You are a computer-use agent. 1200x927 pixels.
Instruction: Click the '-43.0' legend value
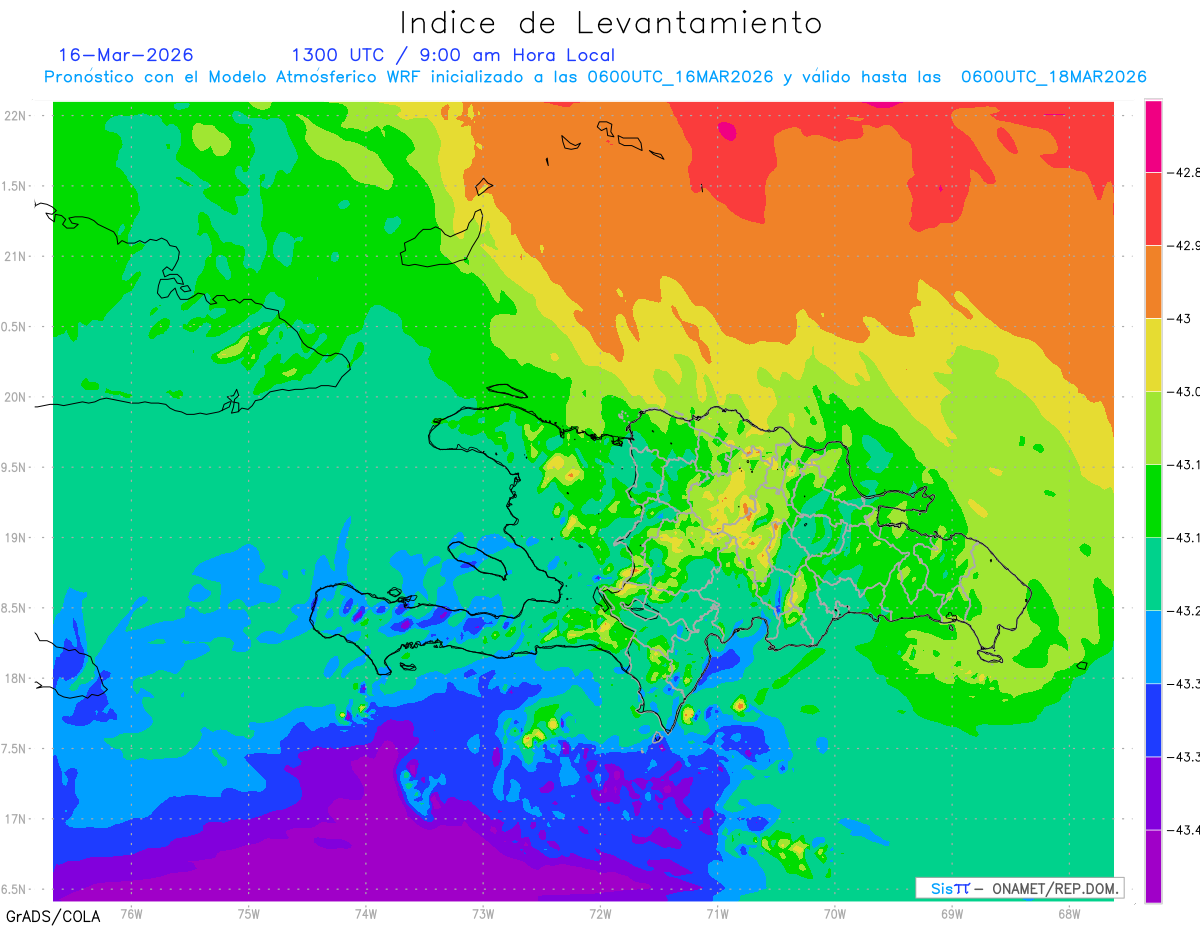click(1183, 392)
